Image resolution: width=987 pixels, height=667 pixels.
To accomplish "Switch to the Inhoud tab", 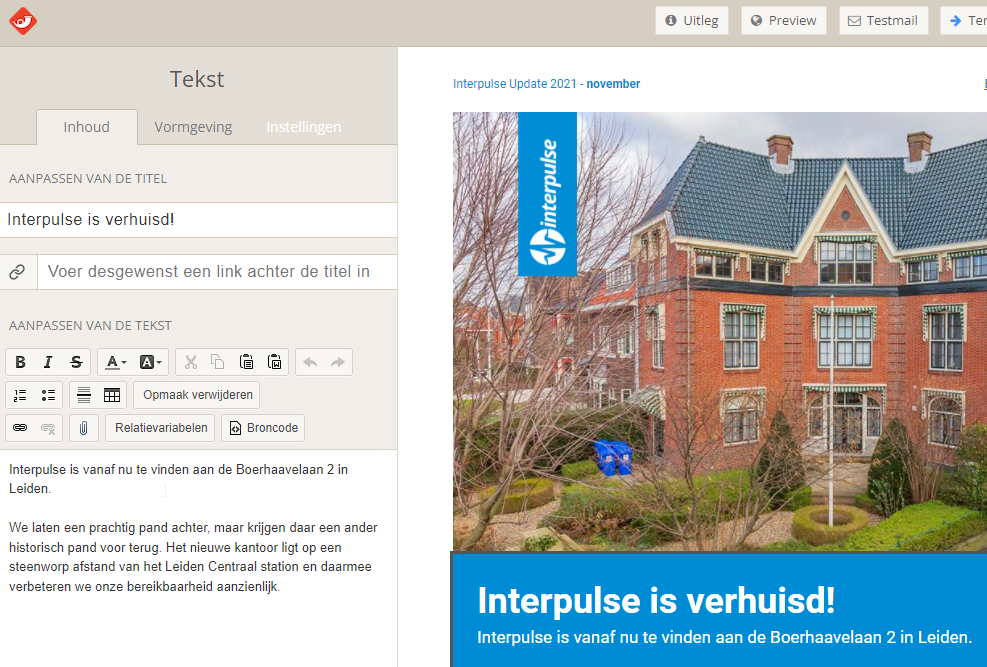I will coord(87,127).
